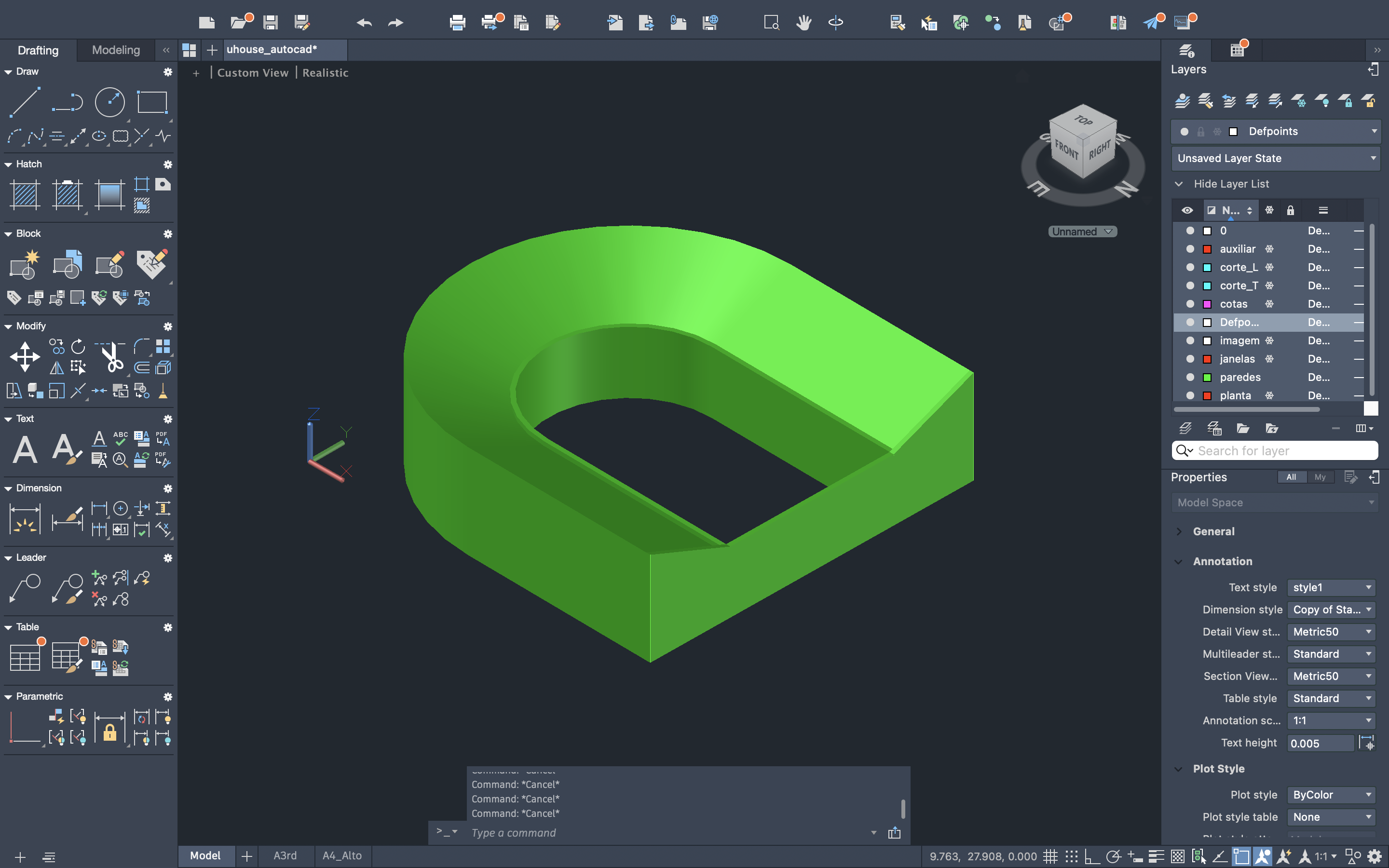Screen dimensions: 1389x868
Task: Select the Hatch pattern tool
Action: pos(25,195)
